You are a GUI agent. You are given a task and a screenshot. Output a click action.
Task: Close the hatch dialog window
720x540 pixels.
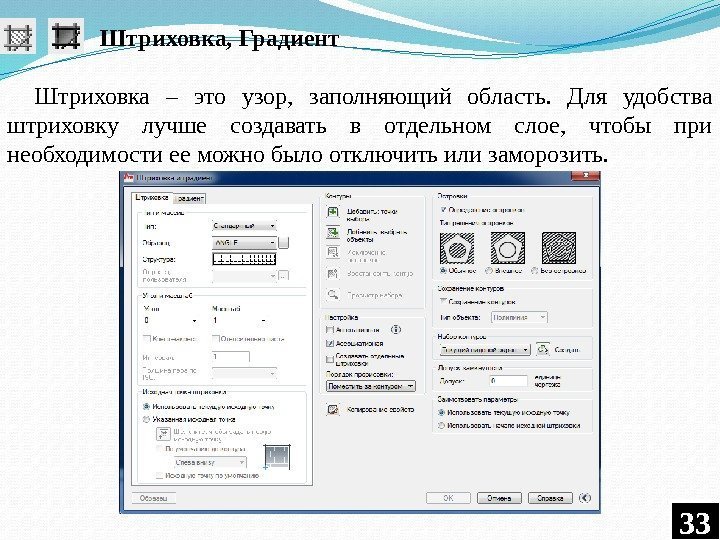(585, 176)
